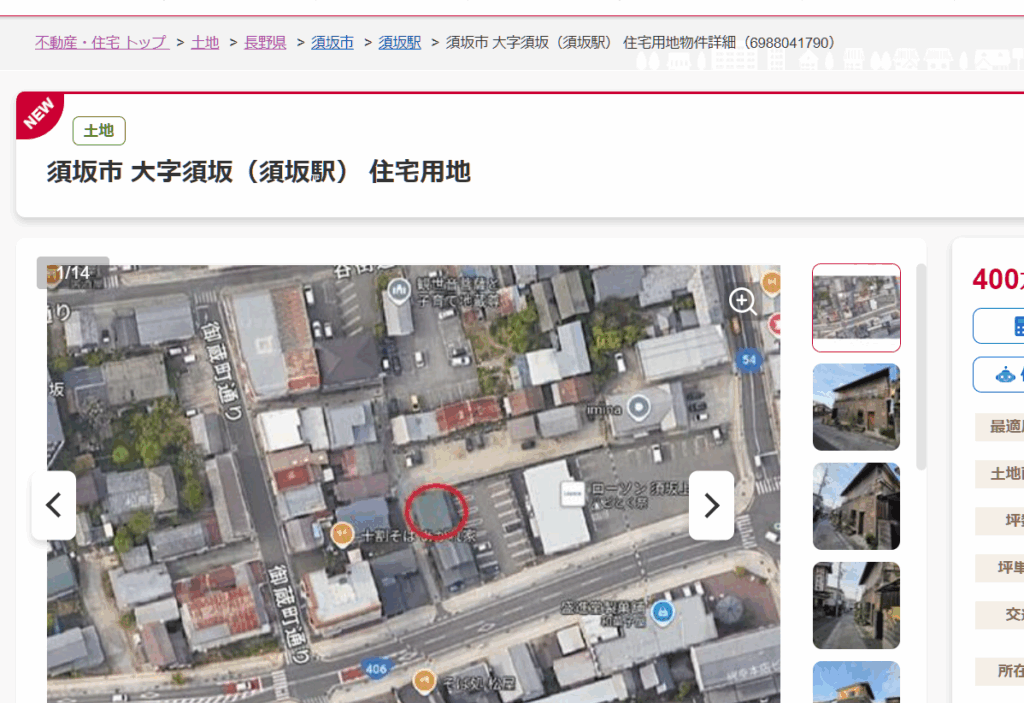Pick the partially visible fifth thumbnail at bottom
The height and width of the screenshot is (703, 1024).
(856, 682)
